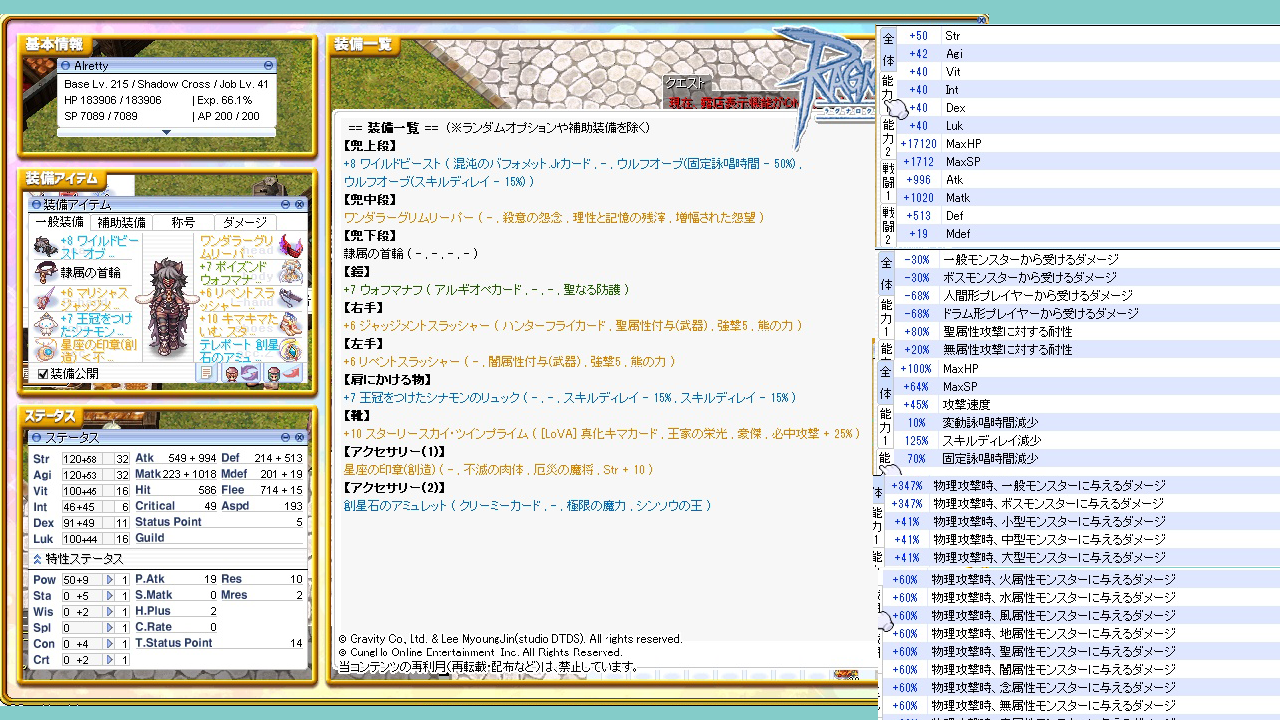
Task: Select the +6 マリシャス dagger weapon icon
Action: (x=46, y=299)
